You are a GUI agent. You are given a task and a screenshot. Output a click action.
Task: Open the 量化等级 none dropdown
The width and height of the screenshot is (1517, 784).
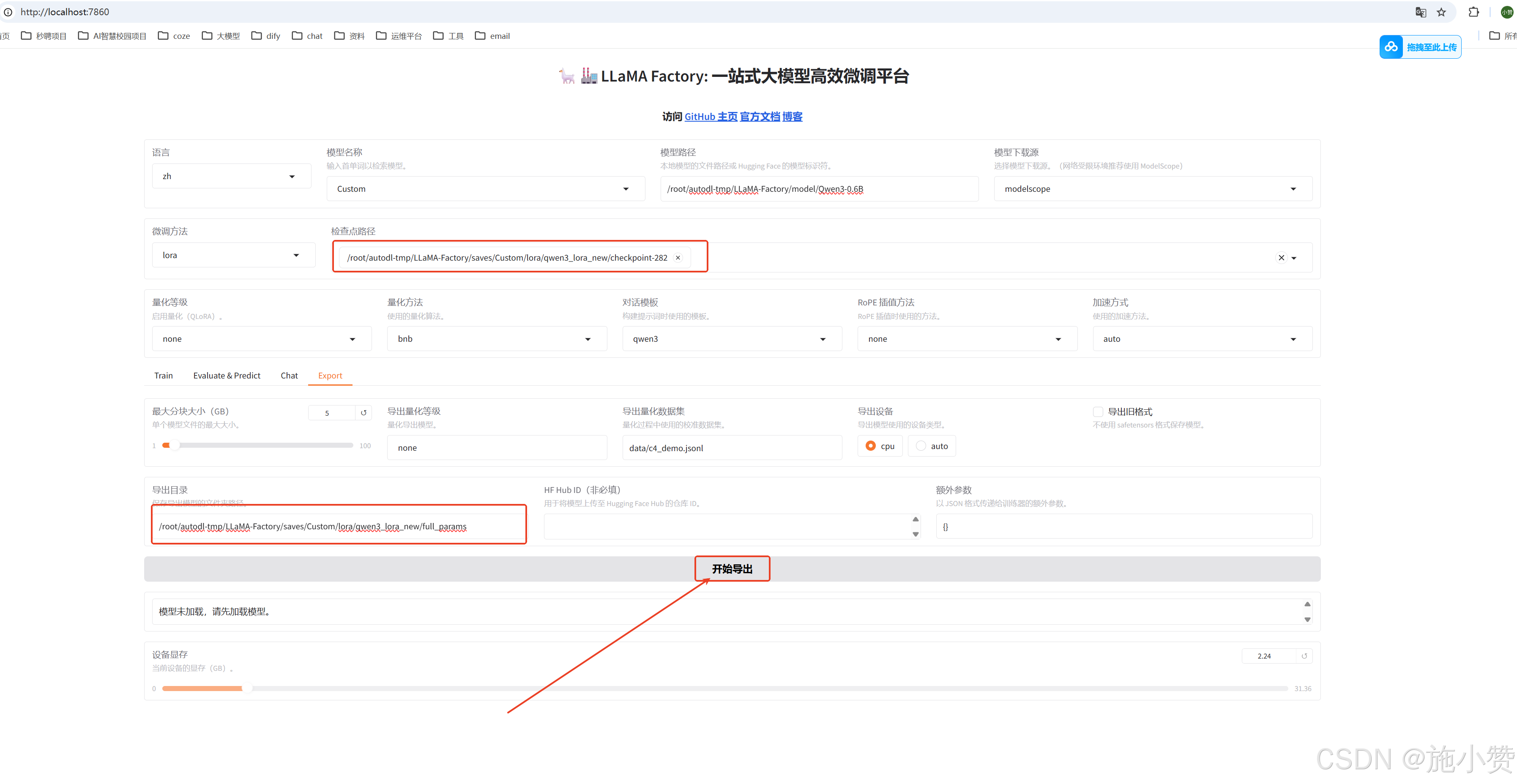[262, 339]
